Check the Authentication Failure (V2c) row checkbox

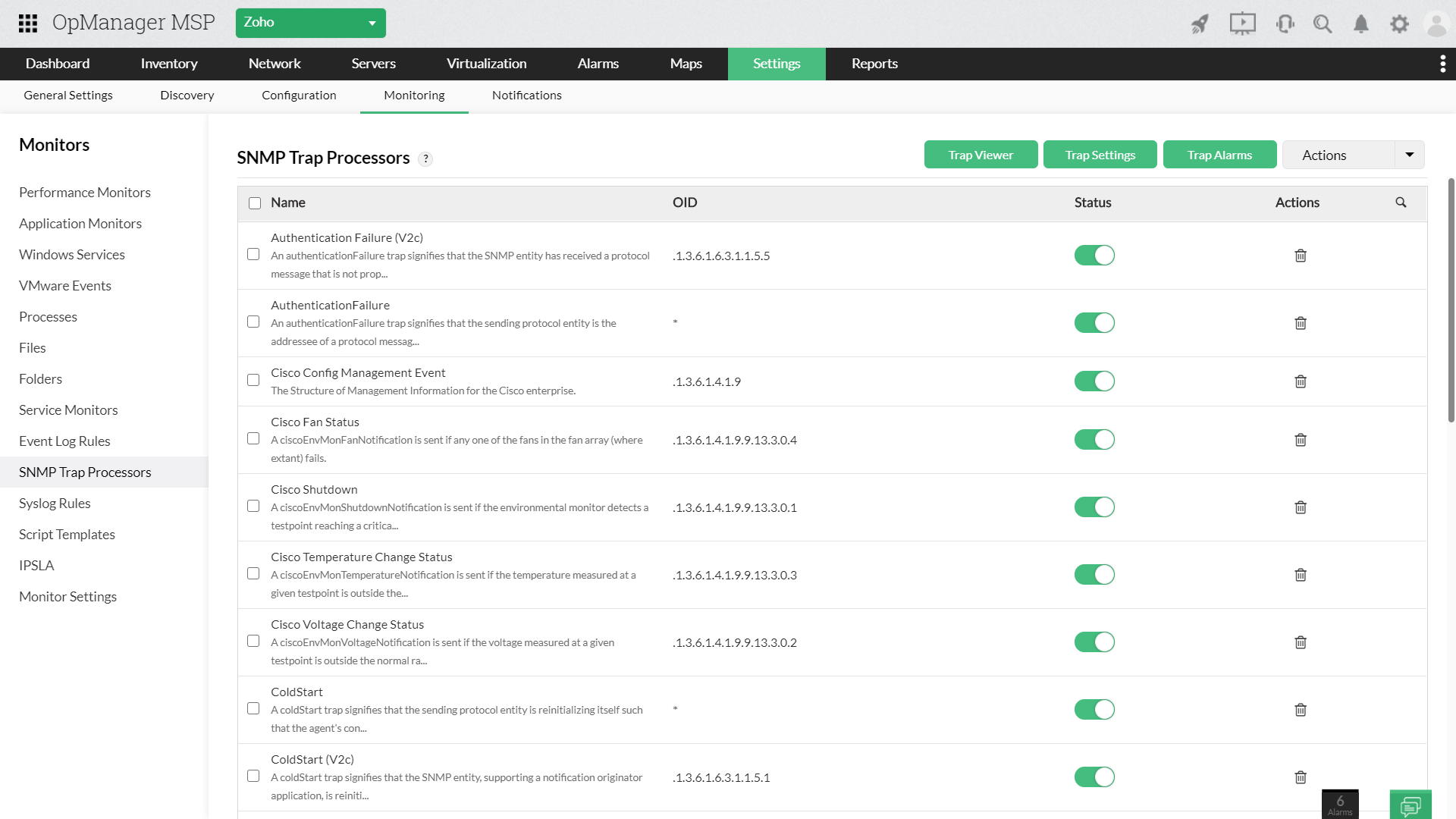253,255
